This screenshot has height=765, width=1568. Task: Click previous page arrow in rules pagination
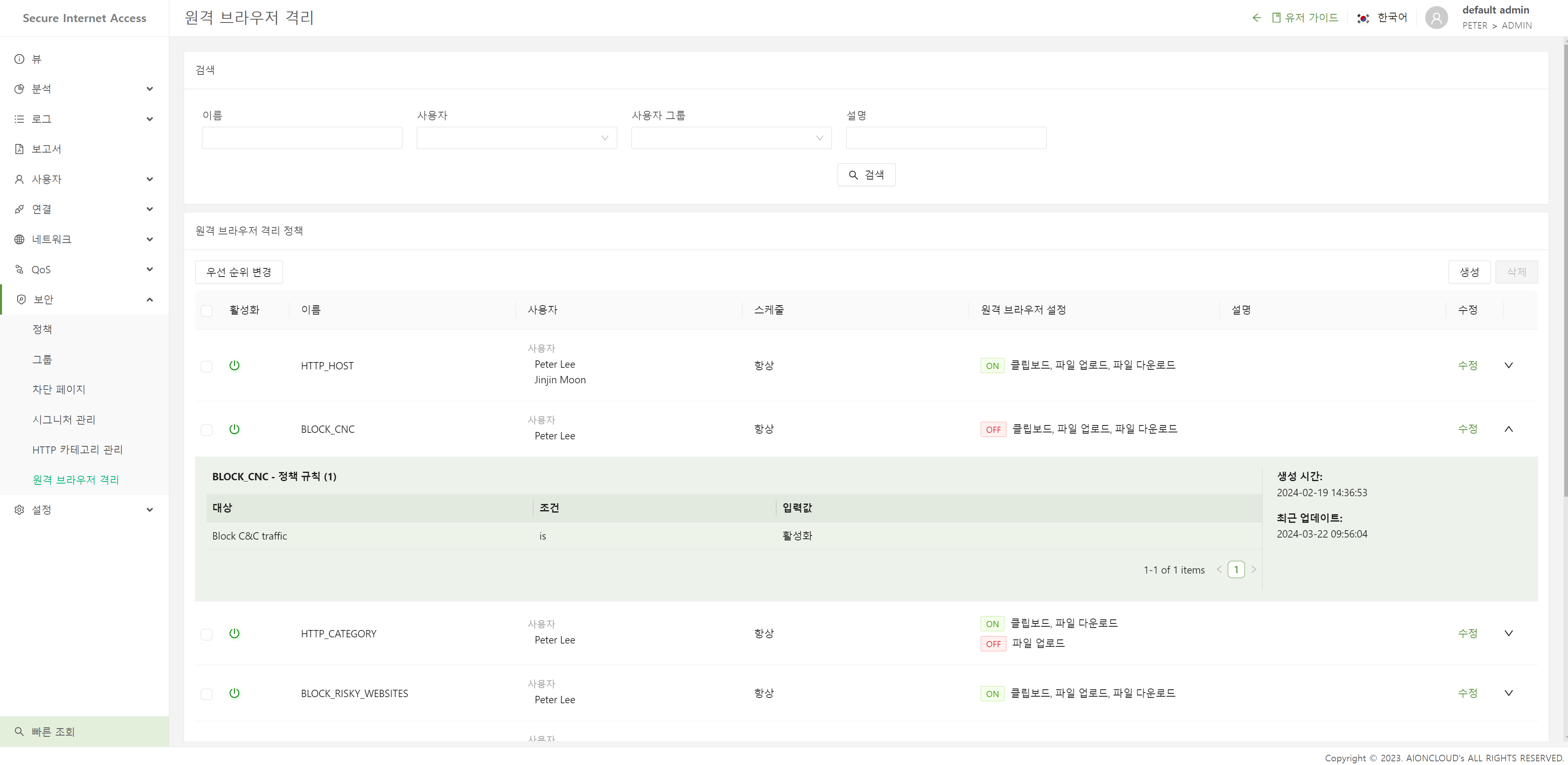[1219, 569]
